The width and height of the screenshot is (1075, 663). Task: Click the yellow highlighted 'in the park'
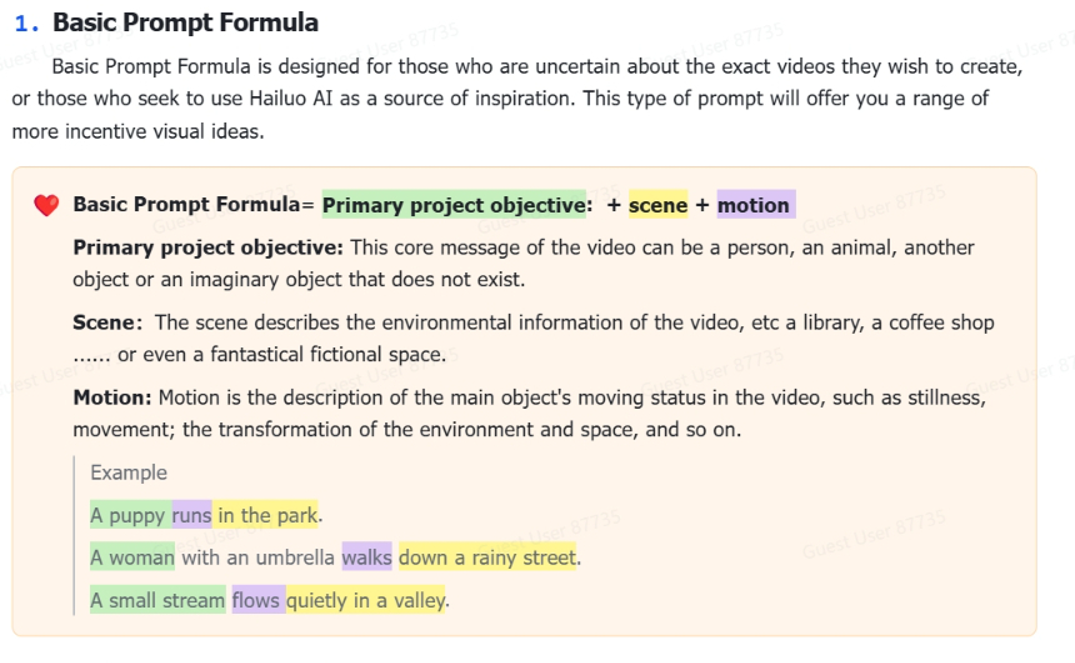tap(265, 514)
